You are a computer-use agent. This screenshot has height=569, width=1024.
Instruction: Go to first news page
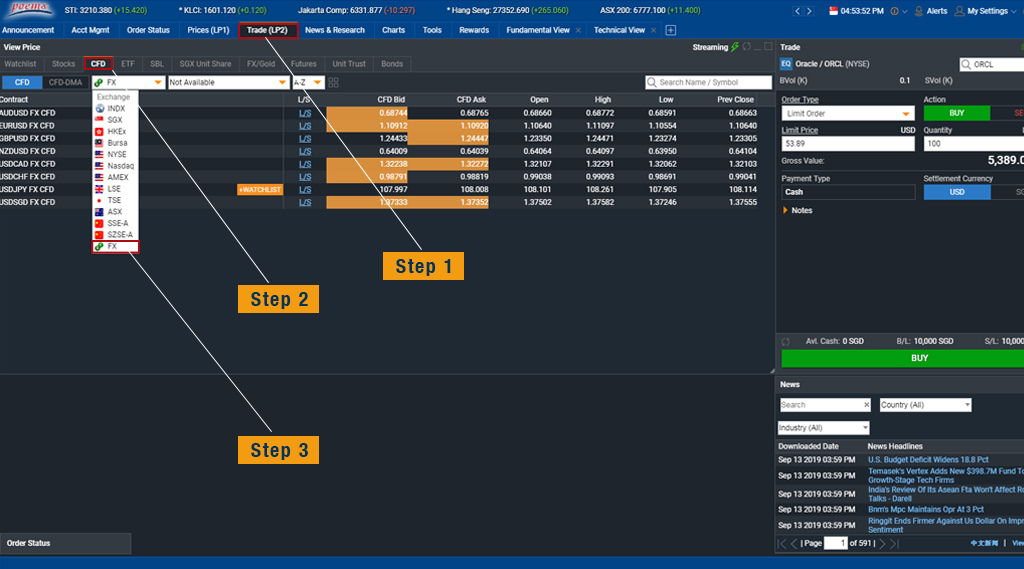(782, 544)
